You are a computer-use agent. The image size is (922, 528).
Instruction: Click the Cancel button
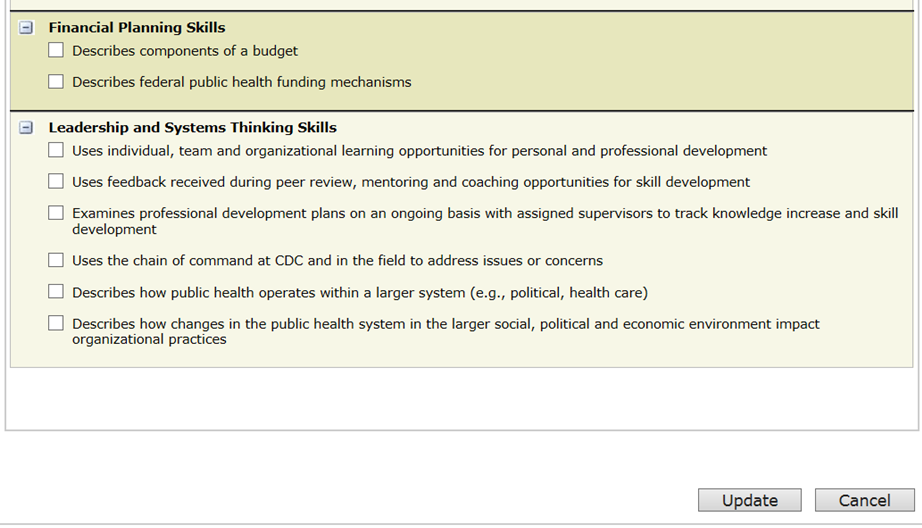pyautogui.click(x=864, y=500)
